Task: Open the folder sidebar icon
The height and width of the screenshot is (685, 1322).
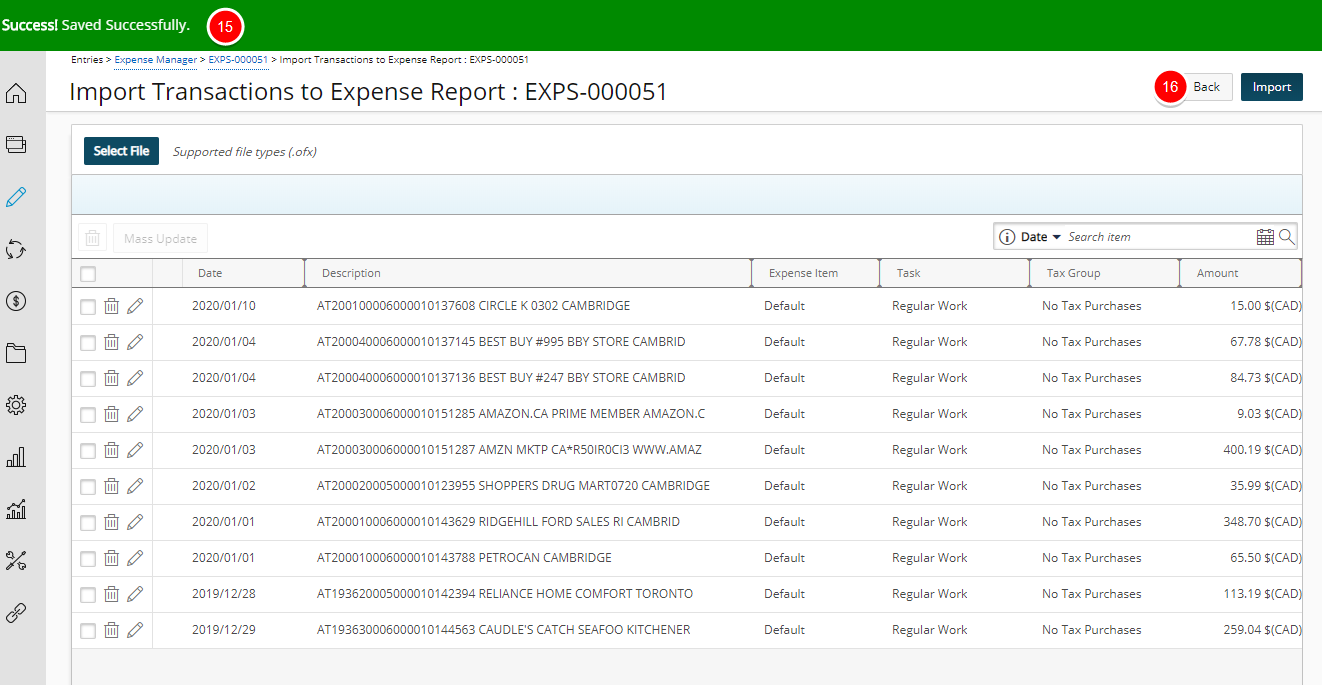Action: (x=16, y=353)
